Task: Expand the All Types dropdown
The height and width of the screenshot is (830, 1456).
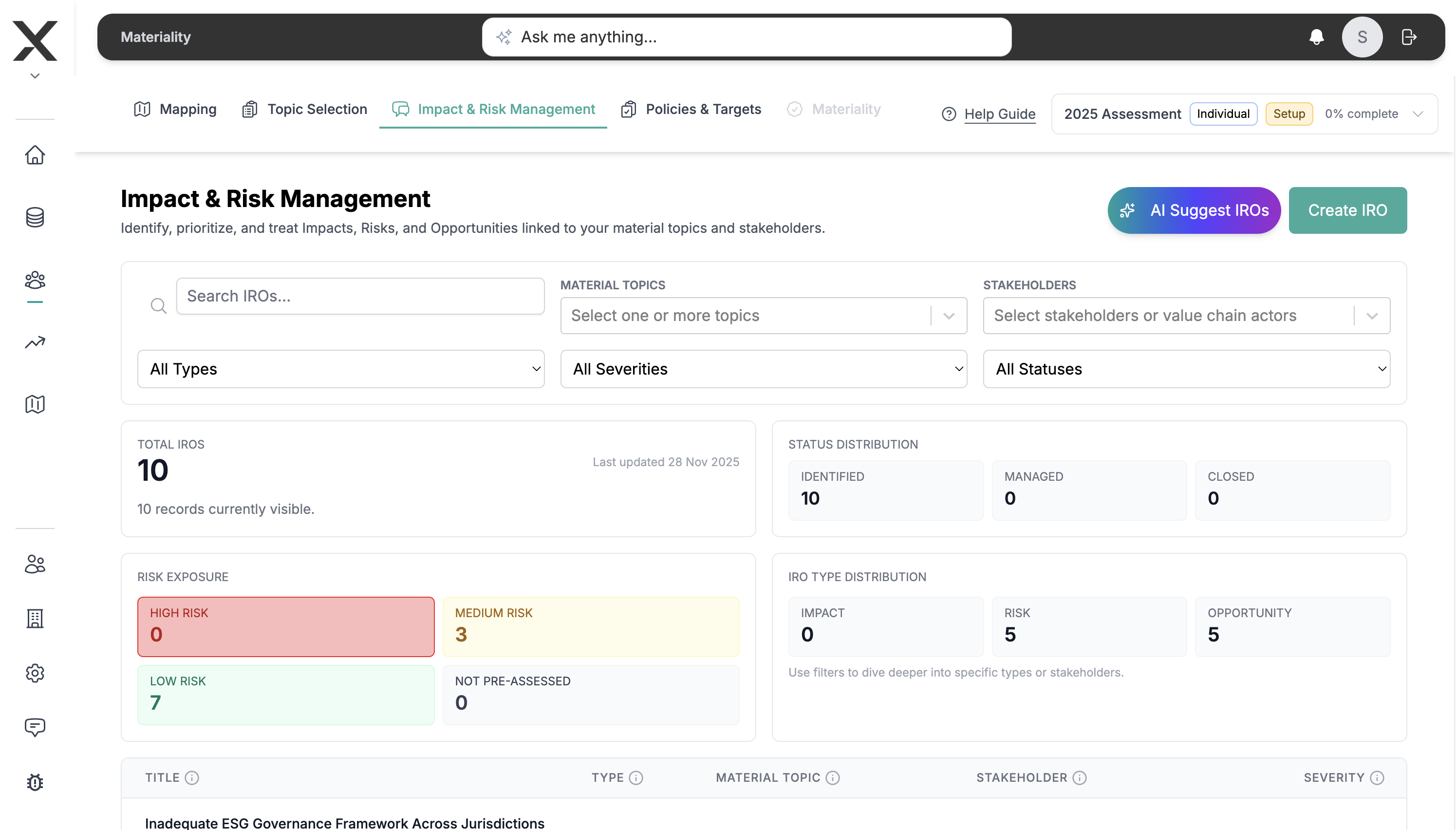Action: pyautogui.click(x=341, y=369)
